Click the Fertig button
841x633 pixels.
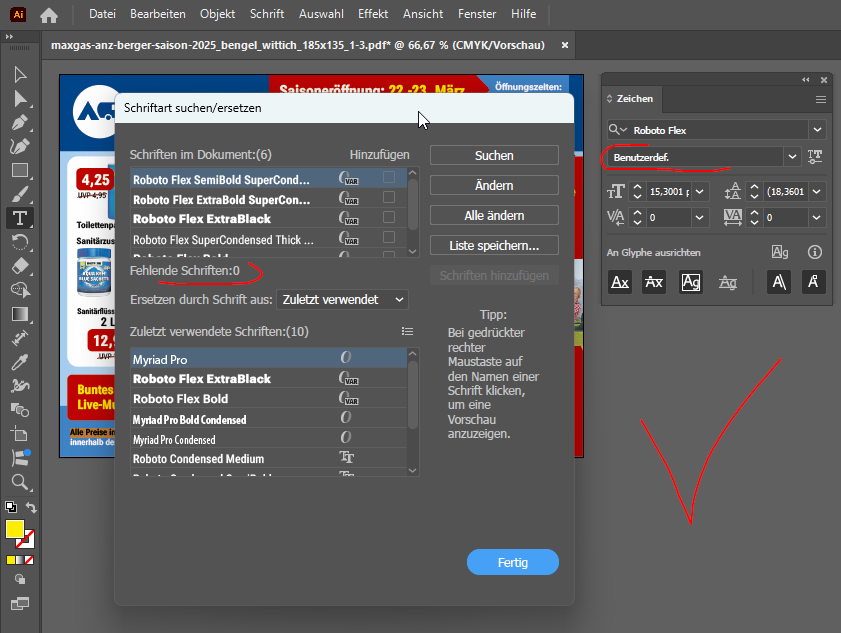(512, 562)
